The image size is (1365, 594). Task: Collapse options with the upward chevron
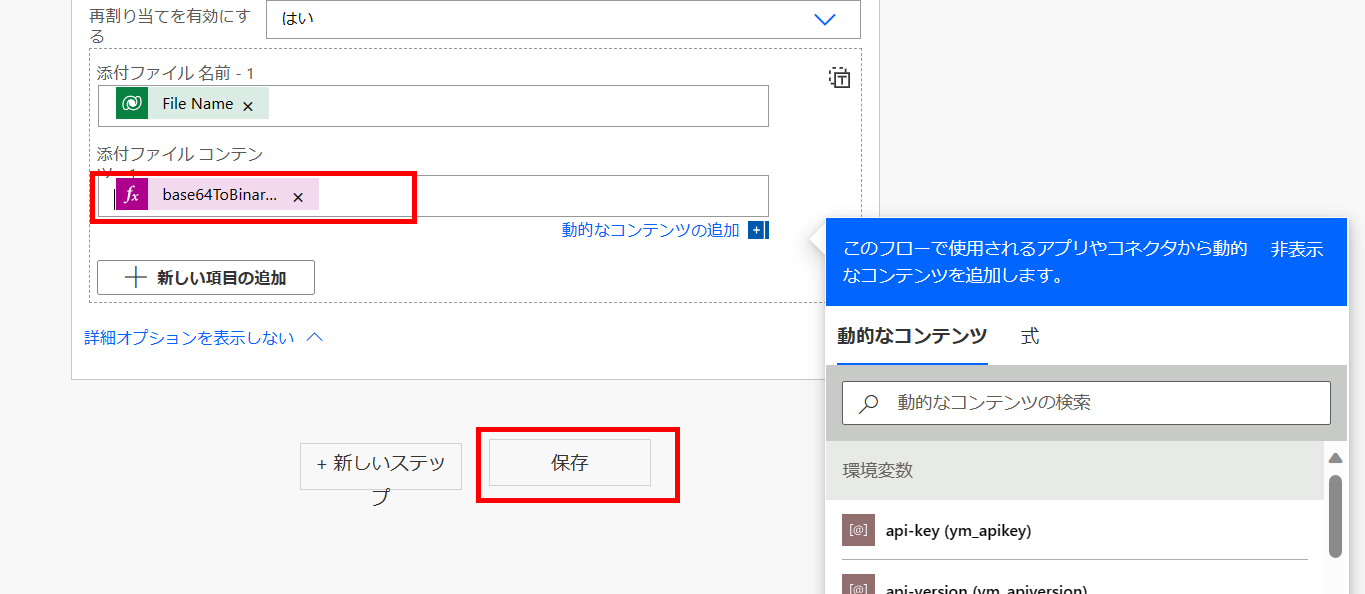314,338
